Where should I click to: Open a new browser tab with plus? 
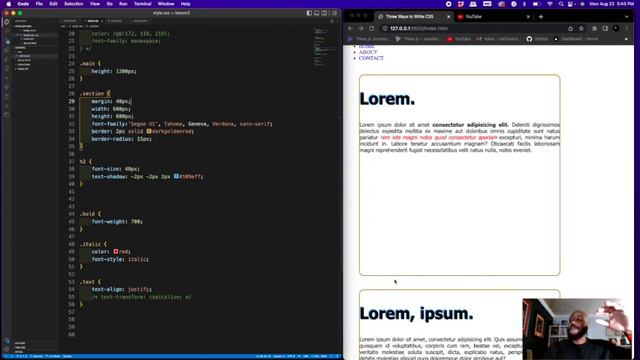[541, 17]
